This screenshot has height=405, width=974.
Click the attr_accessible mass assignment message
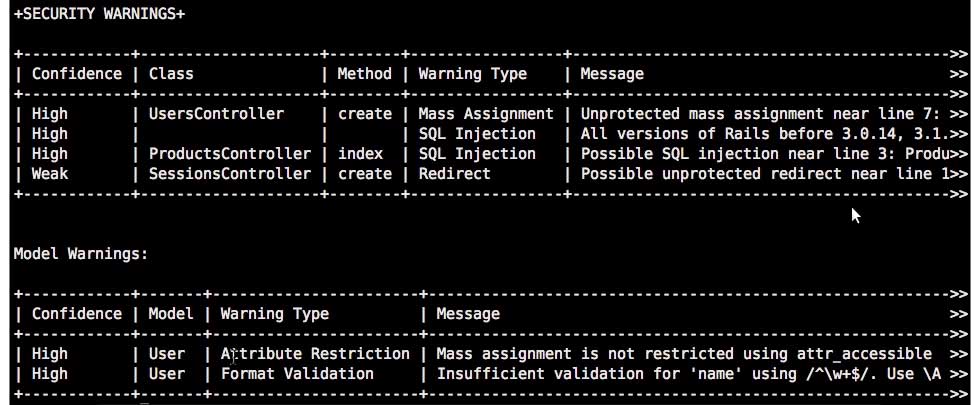point(684,353)
